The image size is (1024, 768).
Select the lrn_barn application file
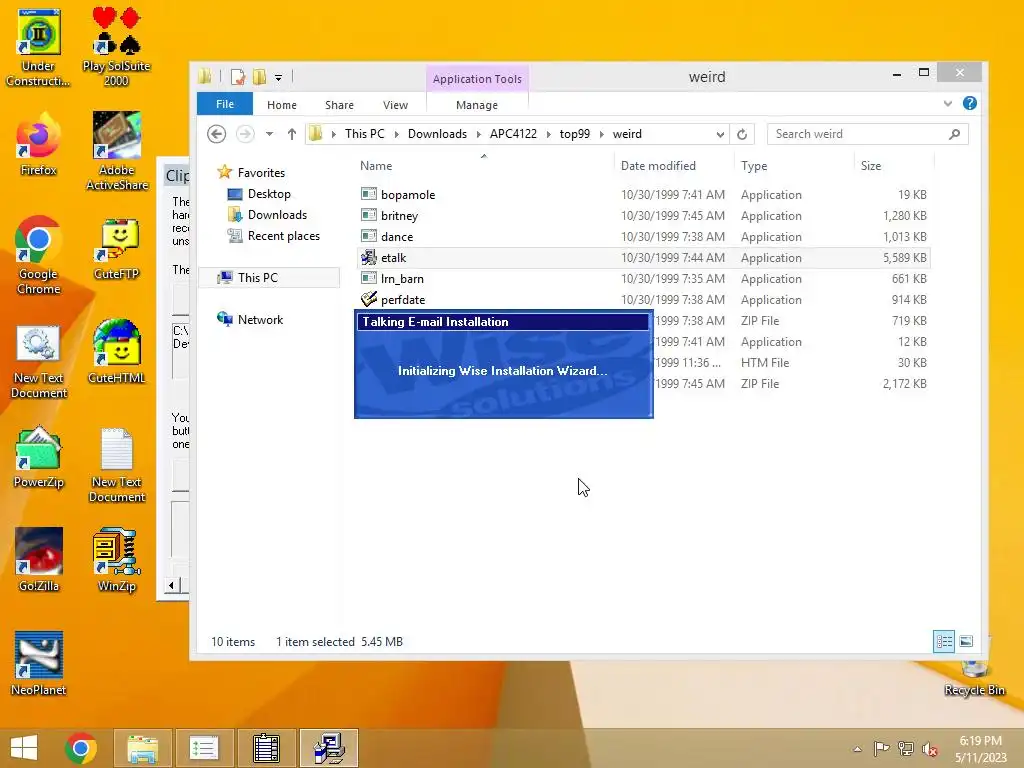point(644,279)
